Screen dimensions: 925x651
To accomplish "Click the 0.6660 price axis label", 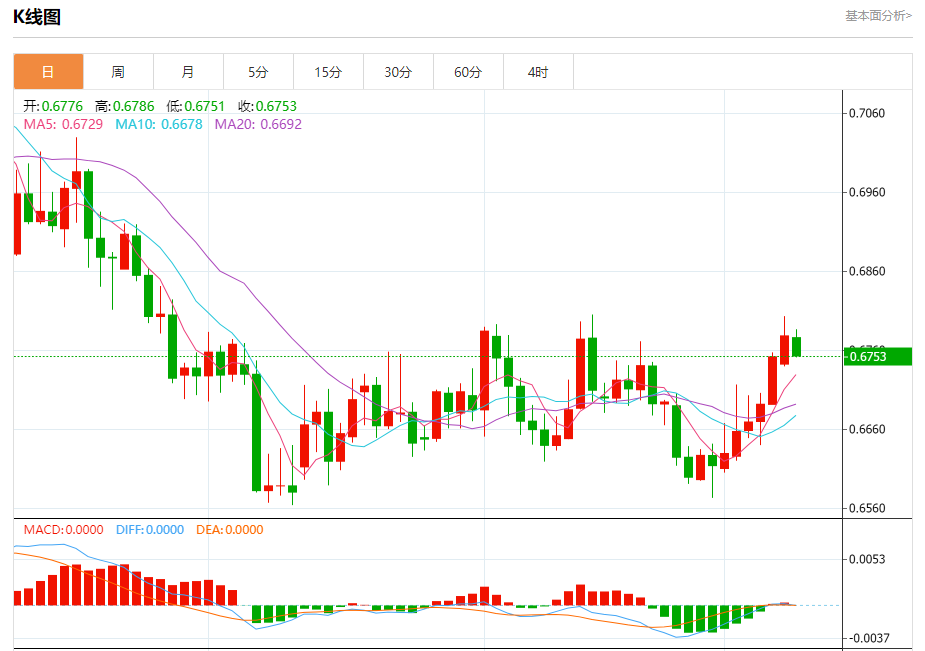I will 867,429.
